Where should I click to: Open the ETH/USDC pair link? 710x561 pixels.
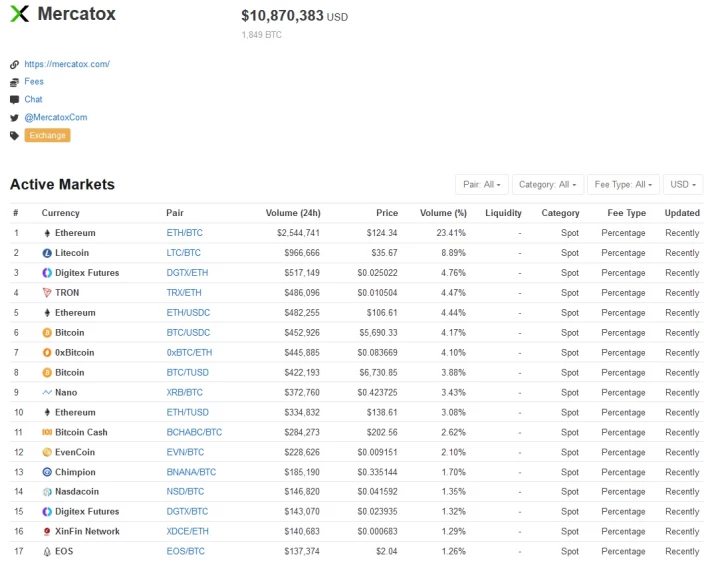click(x=188, y=313)
